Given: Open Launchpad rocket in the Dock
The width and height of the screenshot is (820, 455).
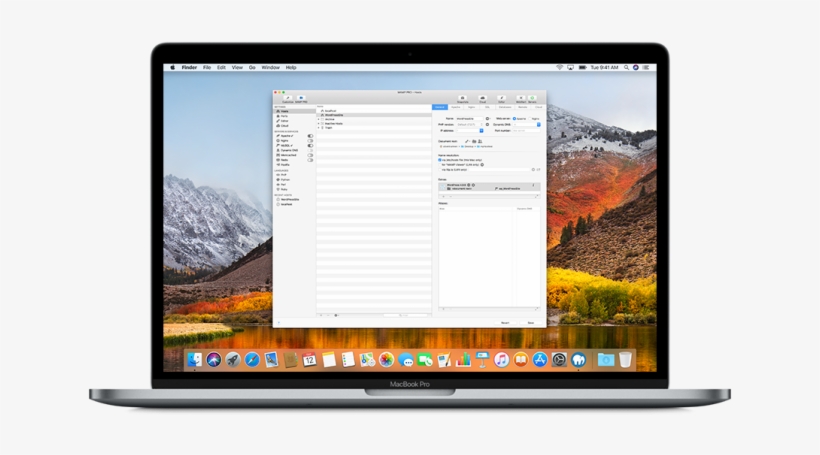Looking at the screenshot, I should point(233,360).
